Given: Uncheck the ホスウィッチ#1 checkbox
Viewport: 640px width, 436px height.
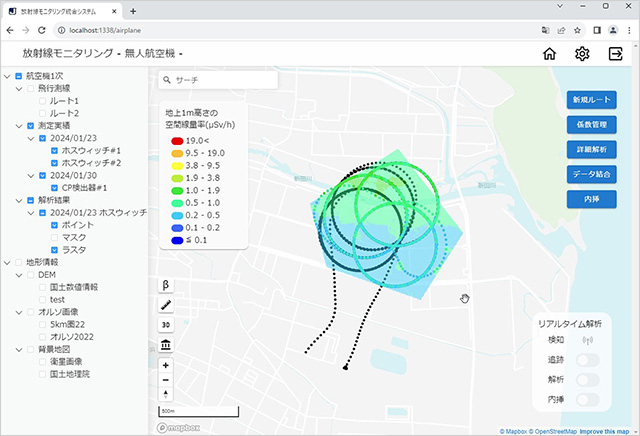Looking at the screenshot, I should 56,150.
